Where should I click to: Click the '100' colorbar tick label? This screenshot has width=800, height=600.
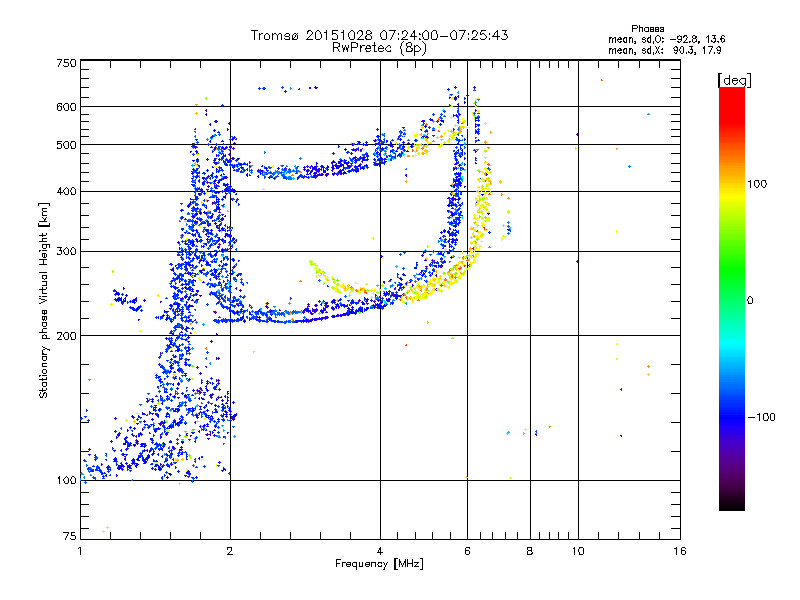(757, 184)
